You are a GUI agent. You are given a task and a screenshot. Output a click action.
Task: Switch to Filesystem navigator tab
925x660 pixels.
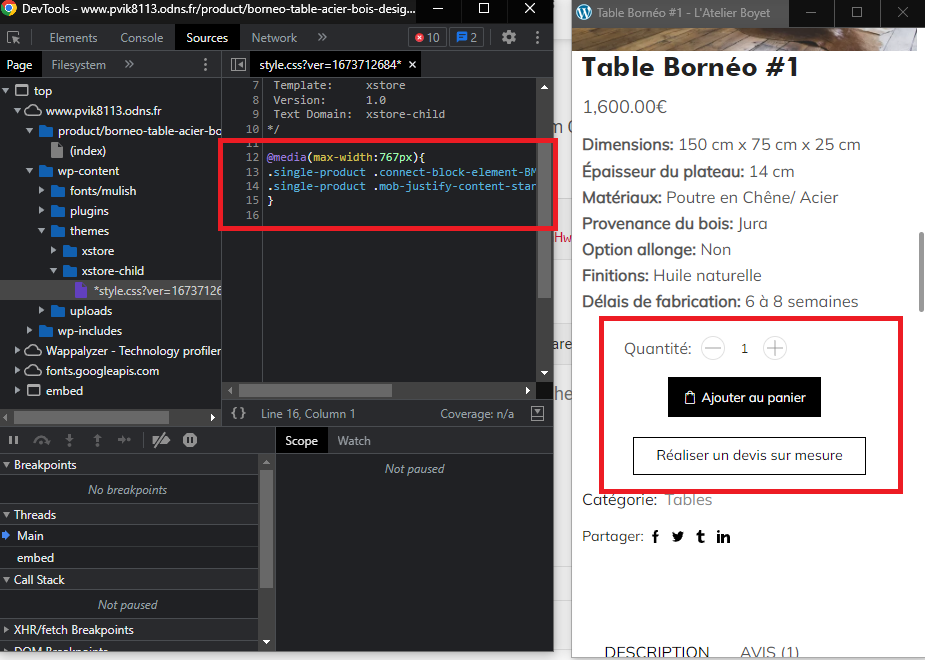tap(78, 65)
